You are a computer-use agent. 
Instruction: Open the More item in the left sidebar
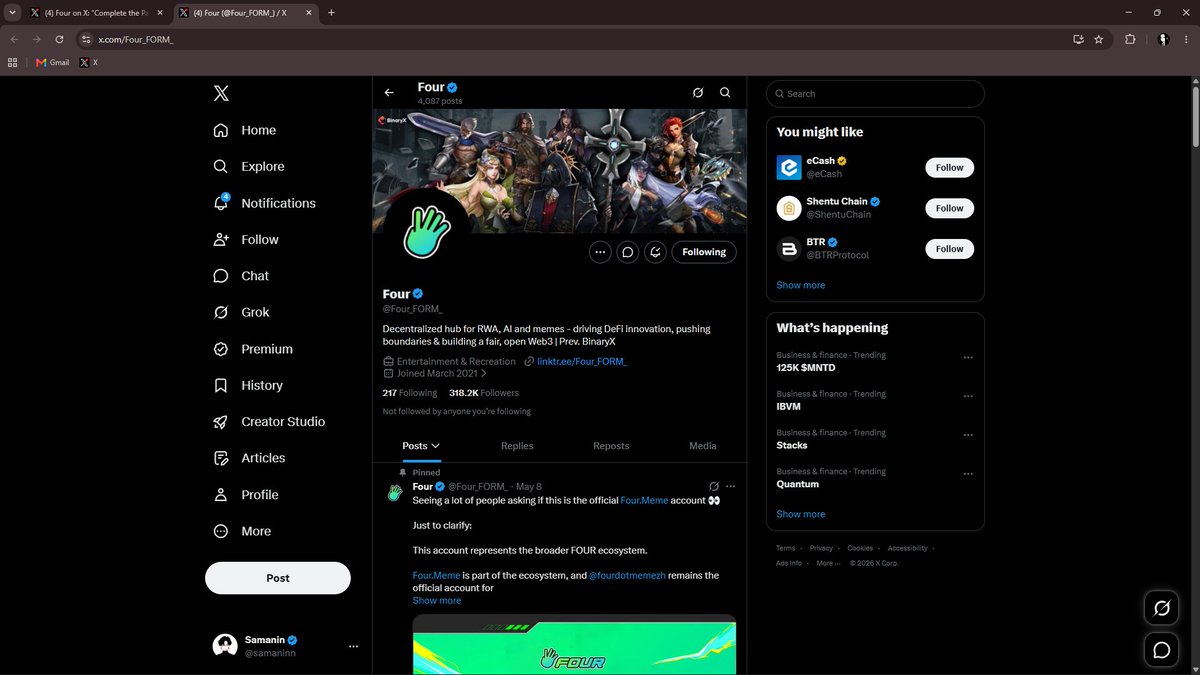tap(242, 531)
